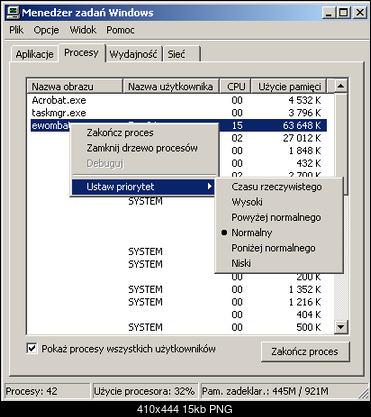Click the 1 216 K memory cell
Image resolution: width=371 pixels, height=417 pixels.
point(305,302)
